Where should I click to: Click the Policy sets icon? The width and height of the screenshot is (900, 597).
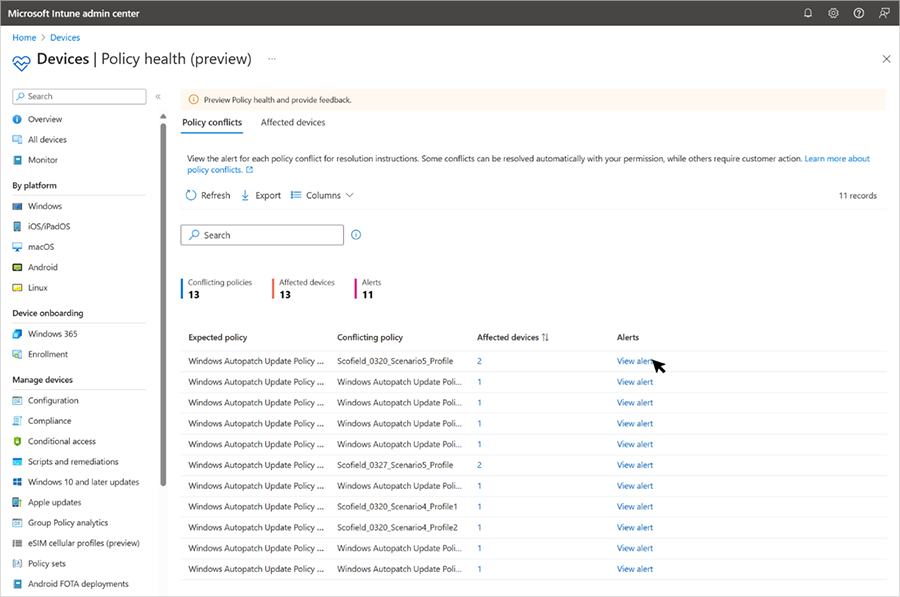17,564
